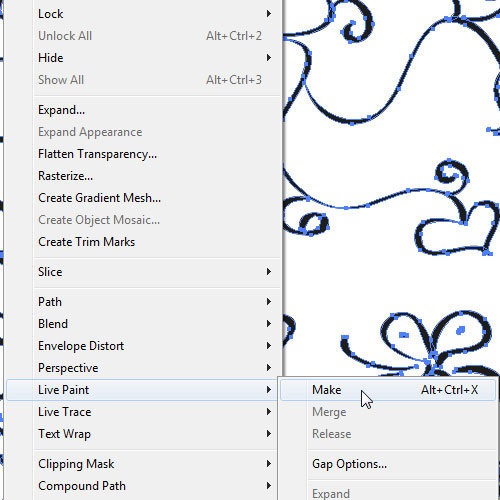Choose Make in the Live Paint submenu
This screenshot has height=500, width=500.
[388, 390]
